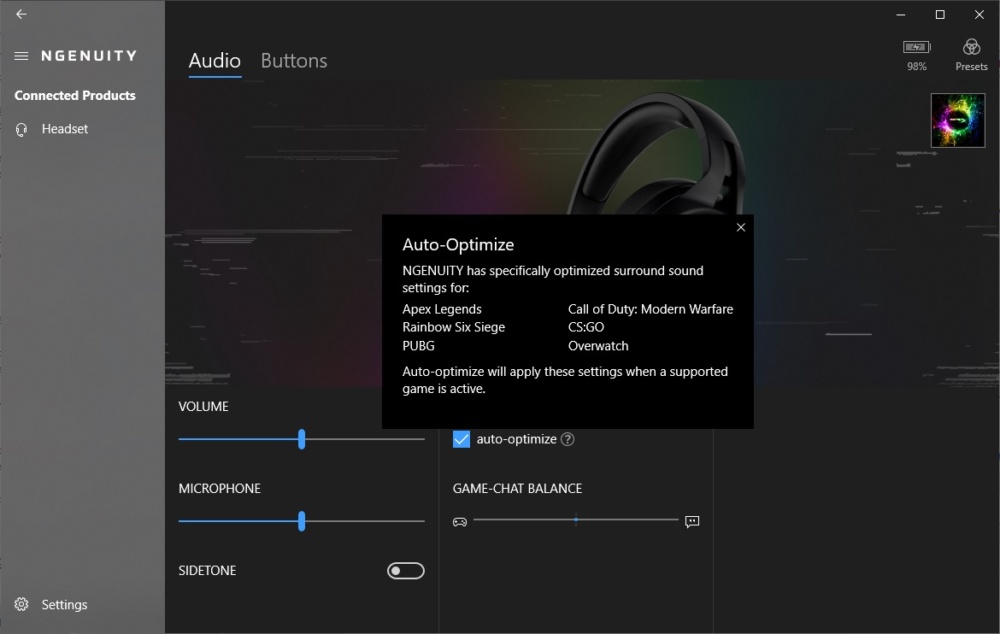Close the NGENUITY window
Screen dimensions: 1000x634
pos(979,14)
